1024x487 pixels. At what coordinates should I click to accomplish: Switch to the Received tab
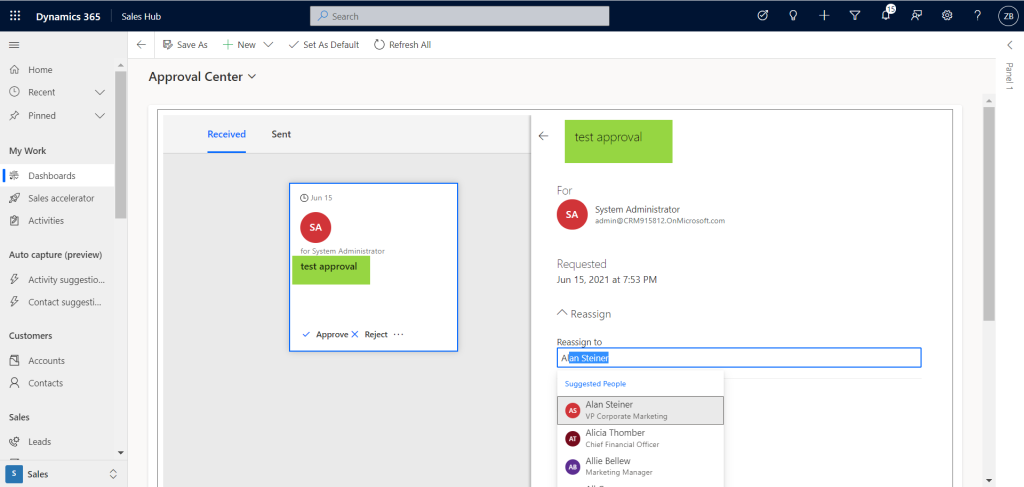[226, 134]
